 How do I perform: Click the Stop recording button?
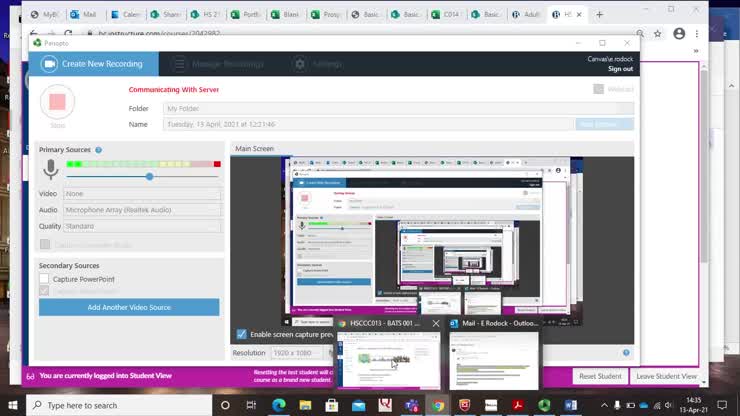click(x=57, y=102)
